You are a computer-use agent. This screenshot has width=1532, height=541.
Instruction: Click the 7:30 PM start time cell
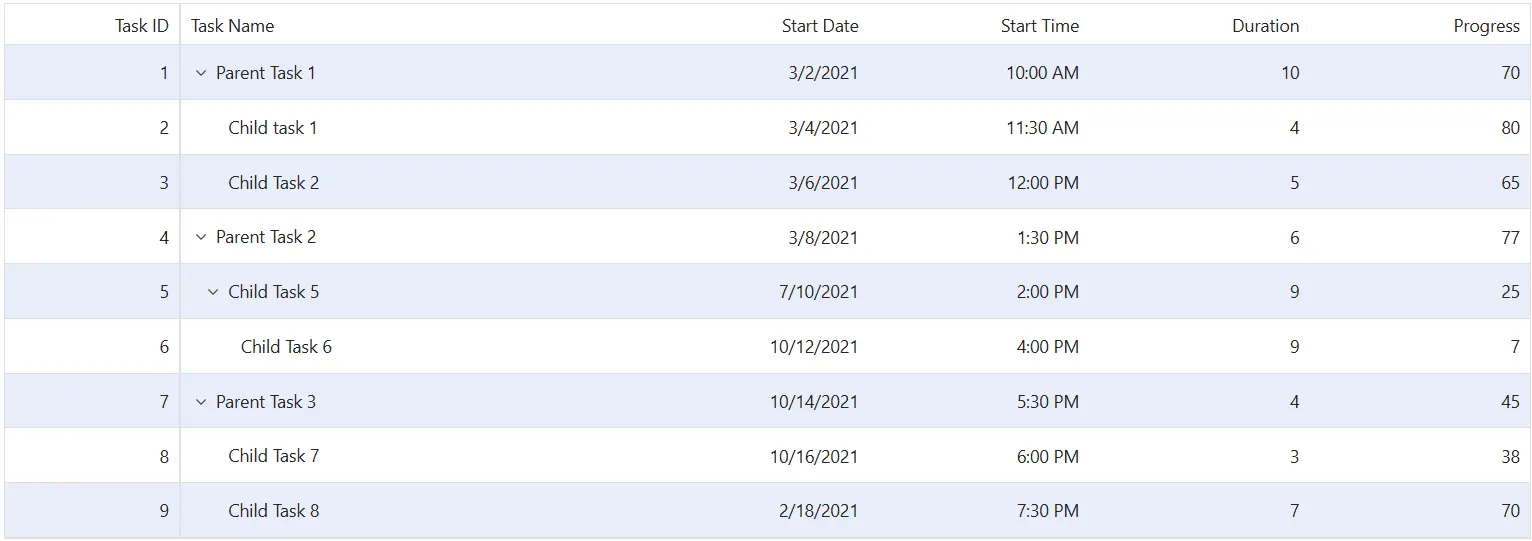(x=979, y=511)
